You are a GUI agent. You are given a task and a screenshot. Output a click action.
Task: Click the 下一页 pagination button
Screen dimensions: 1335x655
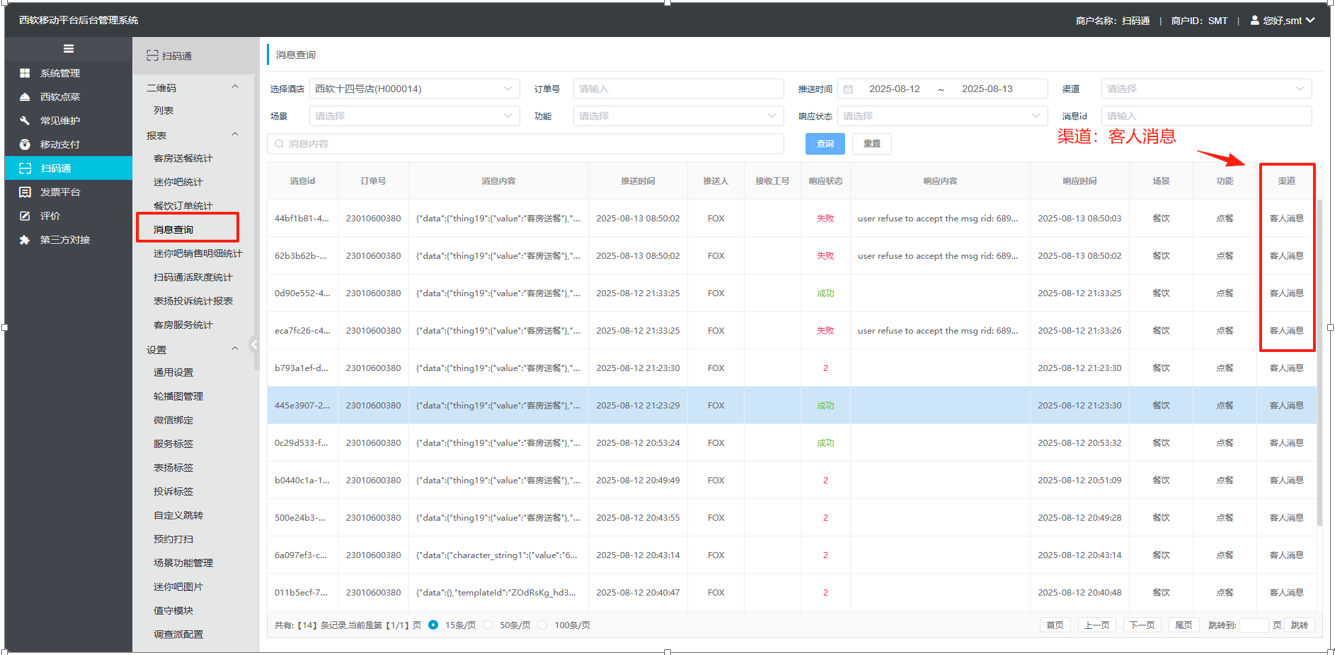1141,625
